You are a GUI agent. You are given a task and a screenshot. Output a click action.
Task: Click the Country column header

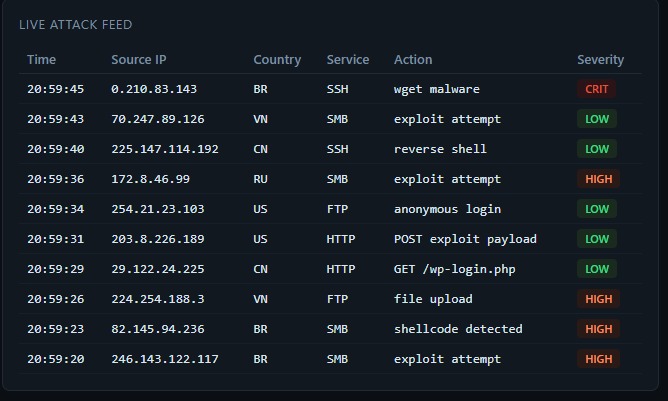pos(277,60)
